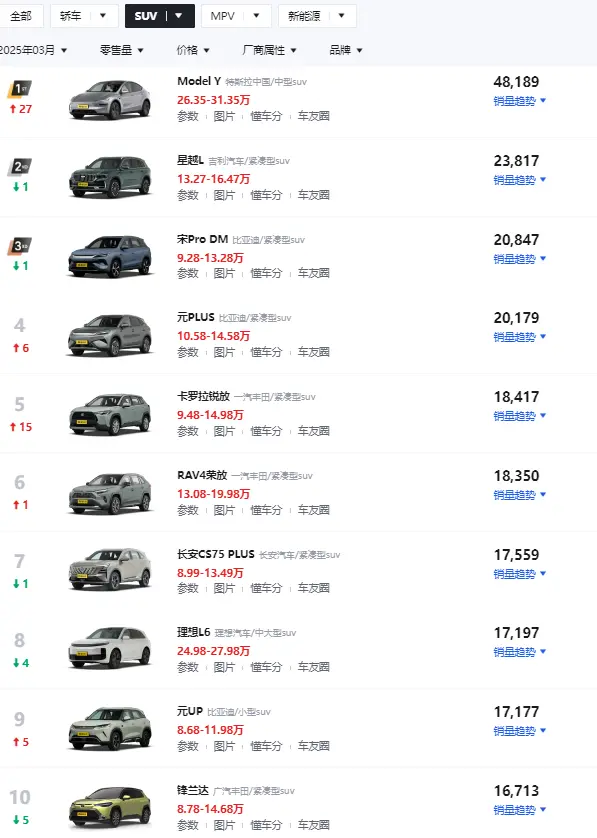The width and height of the screenshot is (597, 838).
Task: Open the 锋兰达 yellow-green car image
Action: (x=110, y=807)
